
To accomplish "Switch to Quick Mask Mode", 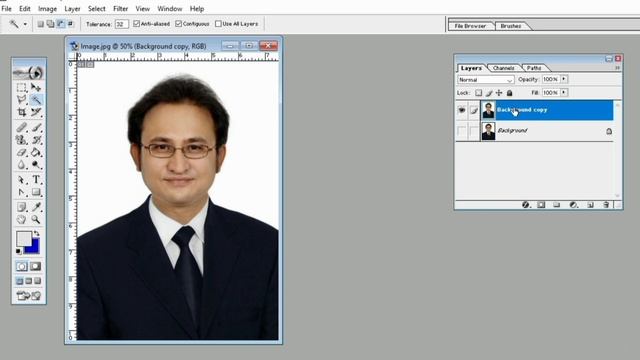I will coord(36,267).
